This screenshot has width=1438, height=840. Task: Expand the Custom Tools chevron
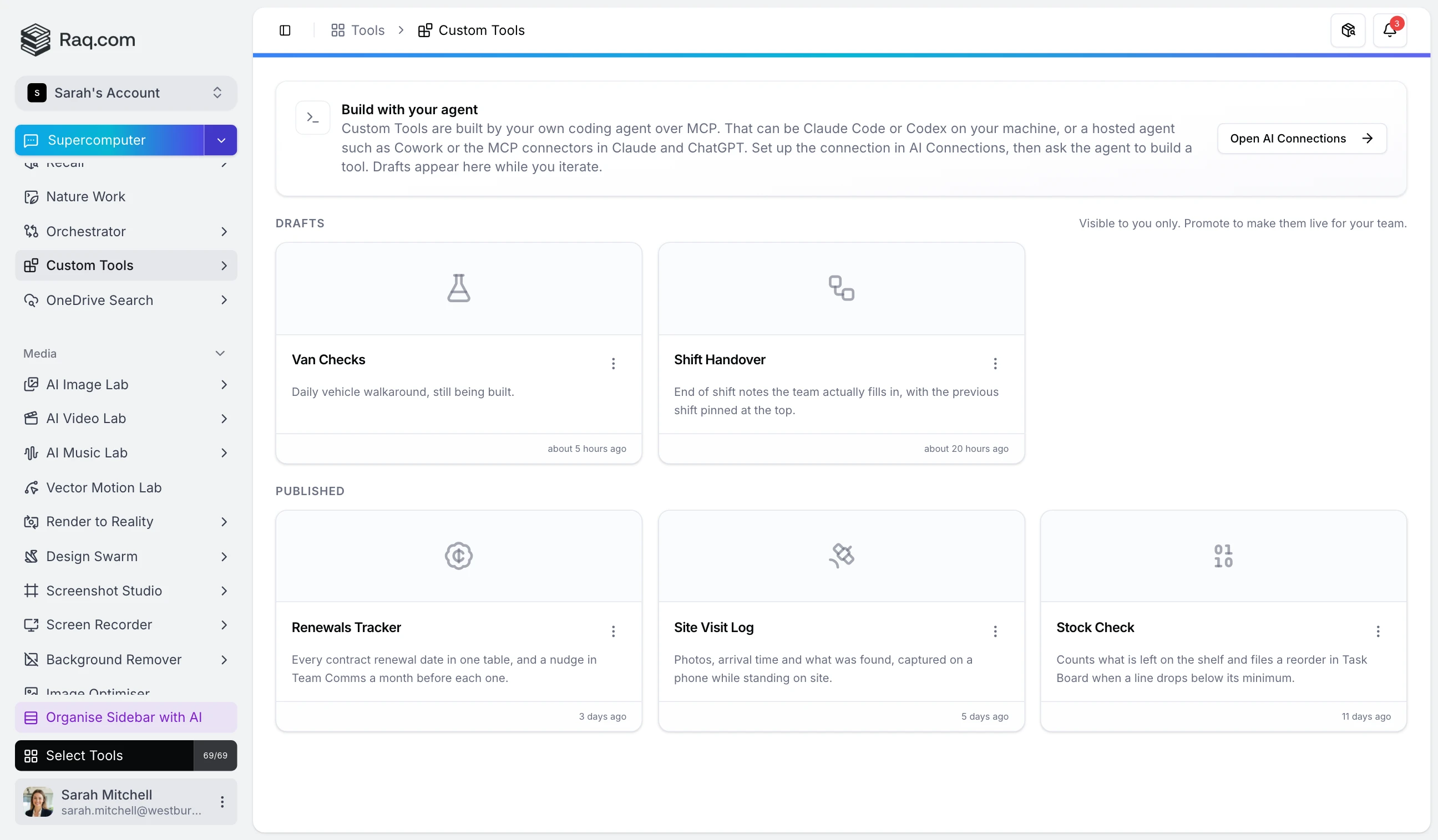click(x=224, y=266)
